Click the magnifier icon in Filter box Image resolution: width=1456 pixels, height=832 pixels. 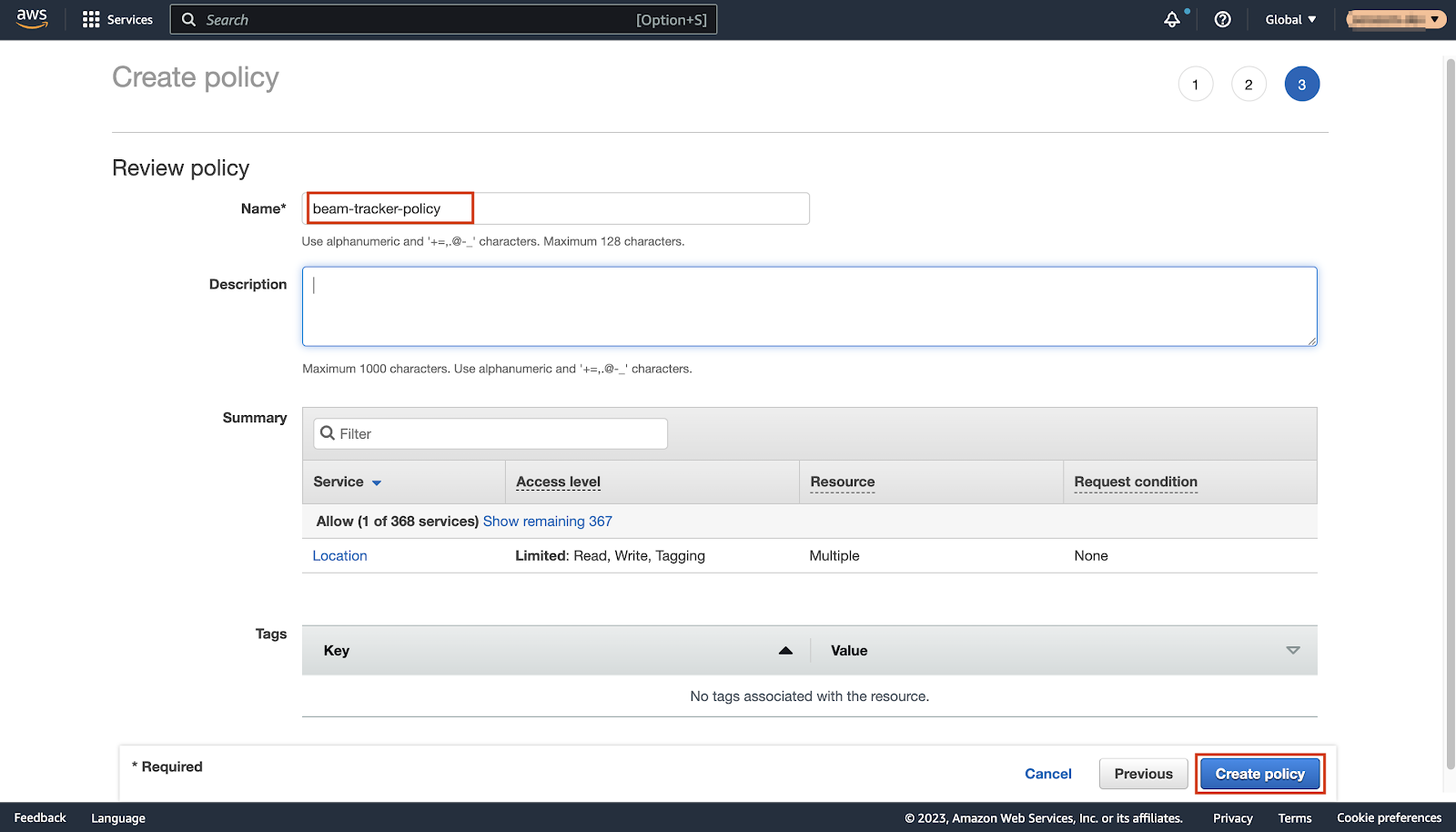pyautogui.click(x=328, y=433)
